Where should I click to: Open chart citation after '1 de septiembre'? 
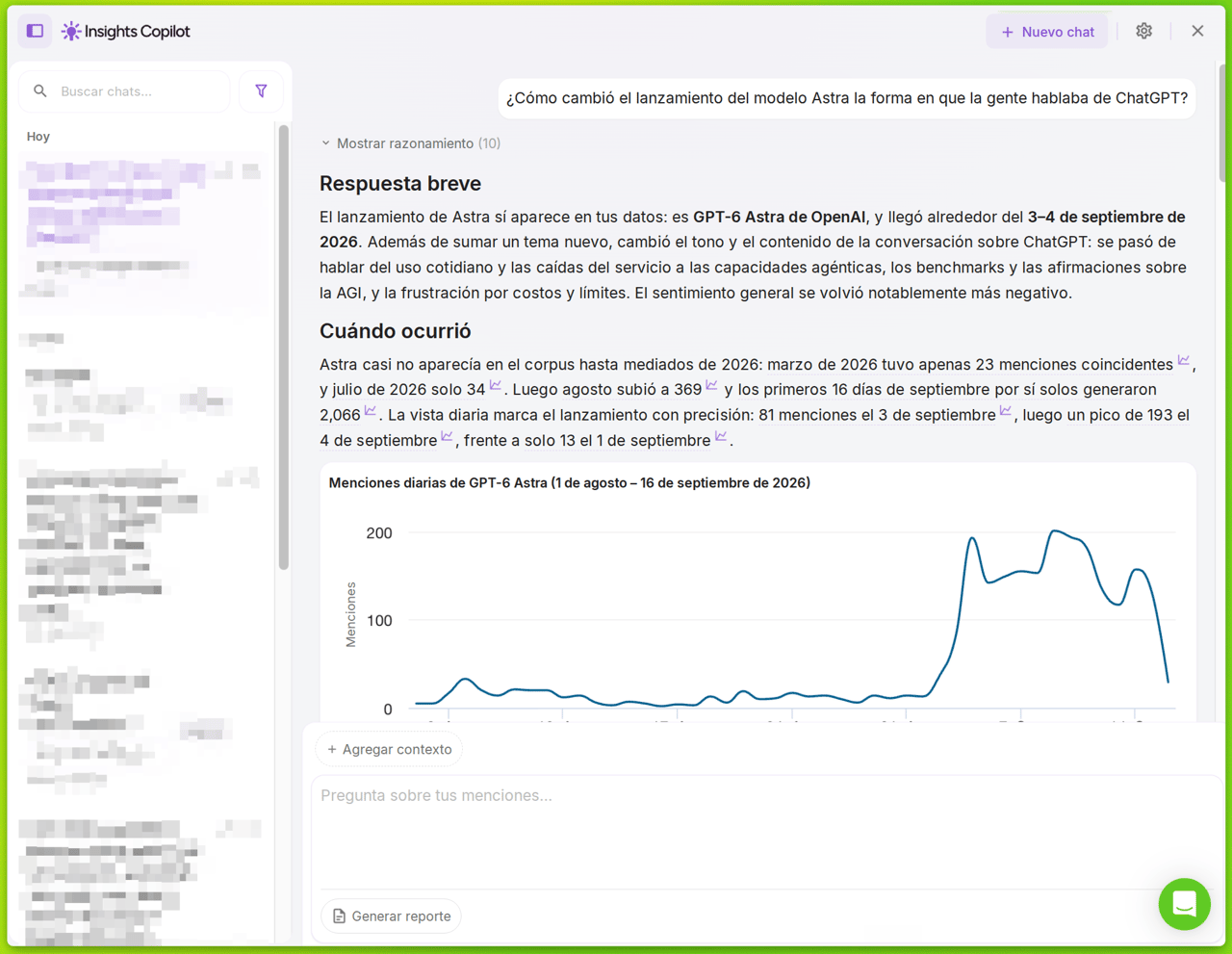pos(720,437)
